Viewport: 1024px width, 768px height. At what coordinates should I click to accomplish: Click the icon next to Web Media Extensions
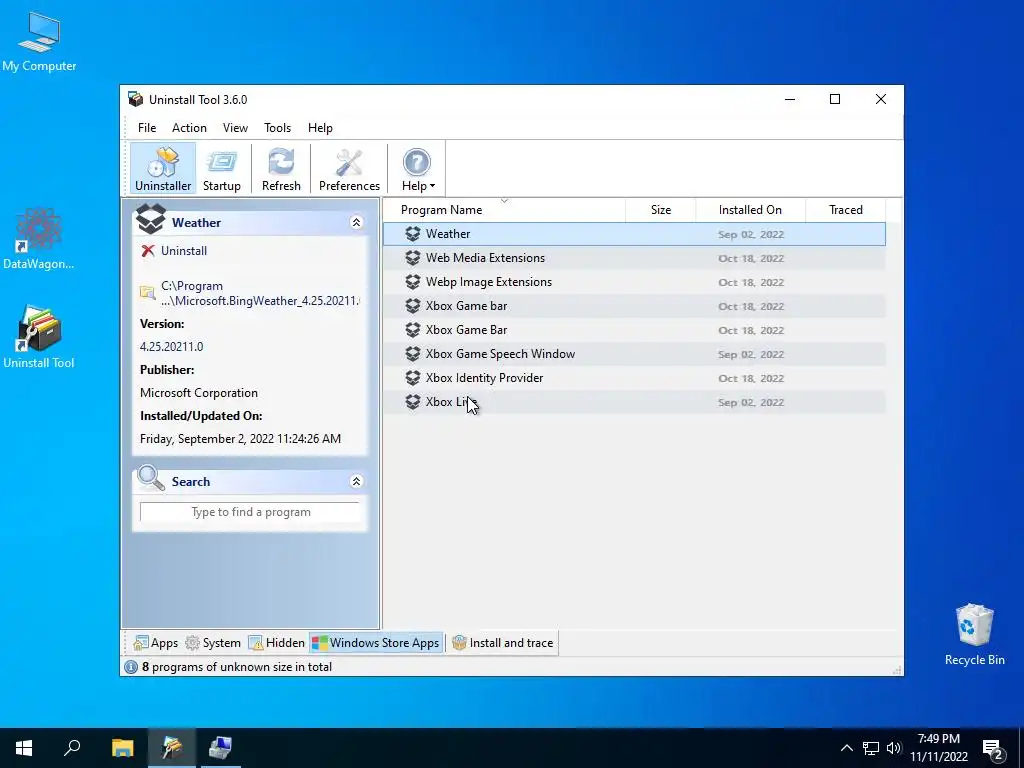point(413,258)
